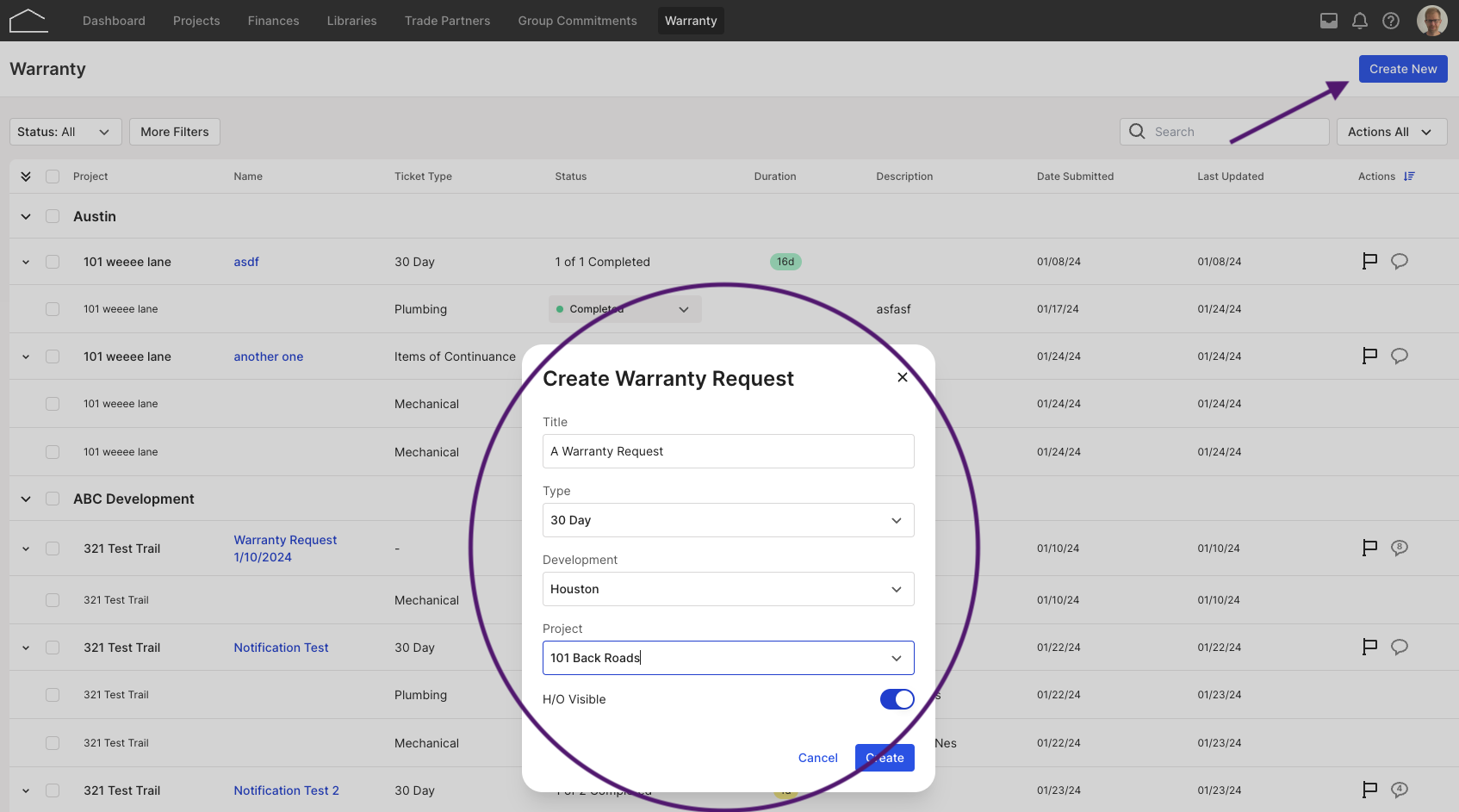Click the flag icon for asdf ticket
Screen dimensions: 1459x812
click(x=1369, y=261)
